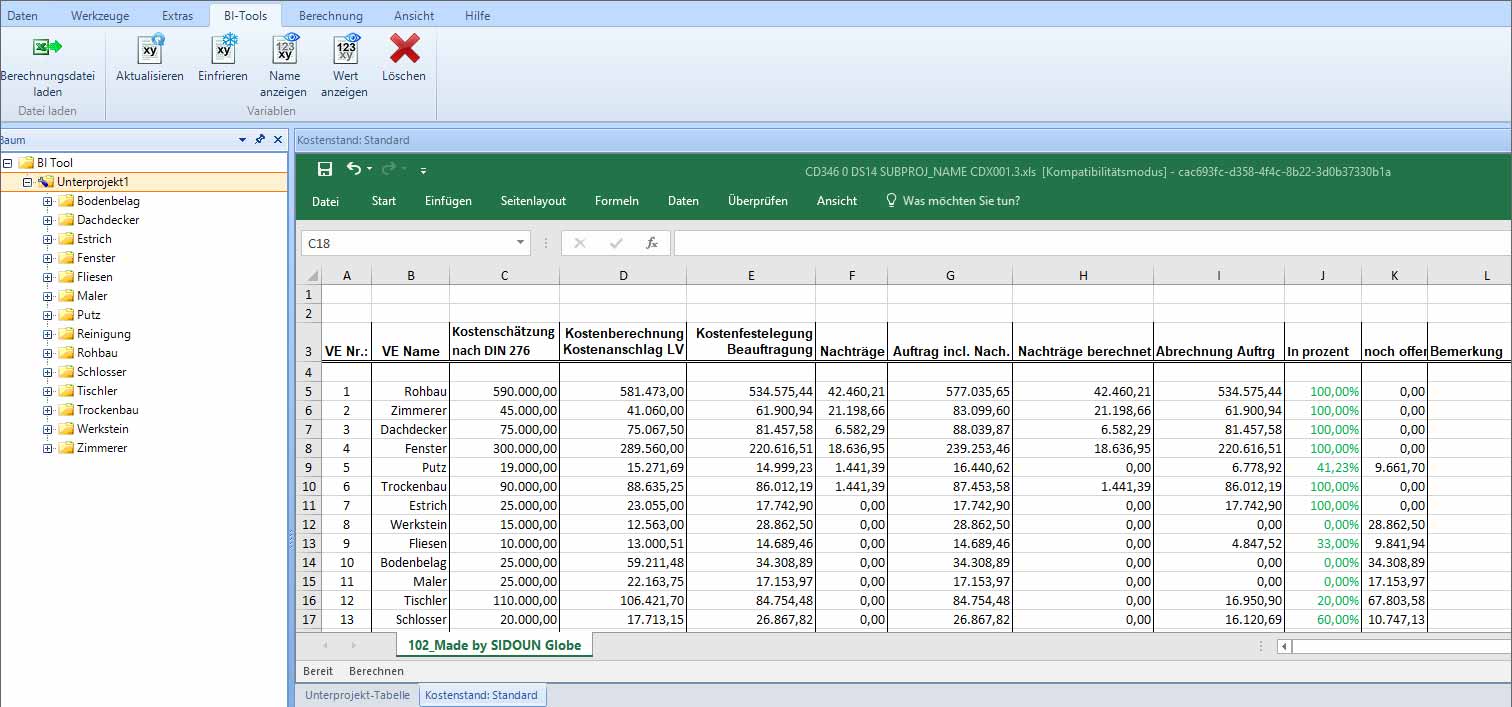Click the Excel save disk icon
The width and height of the screenshot is (1512, 707).
[325, 169]
